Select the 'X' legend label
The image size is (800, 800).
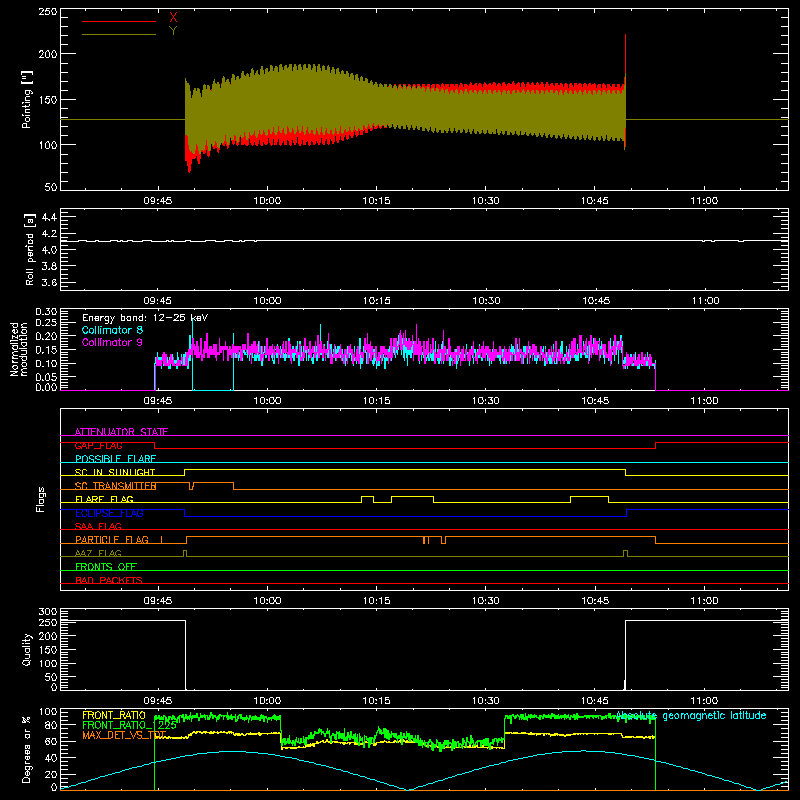173,18
